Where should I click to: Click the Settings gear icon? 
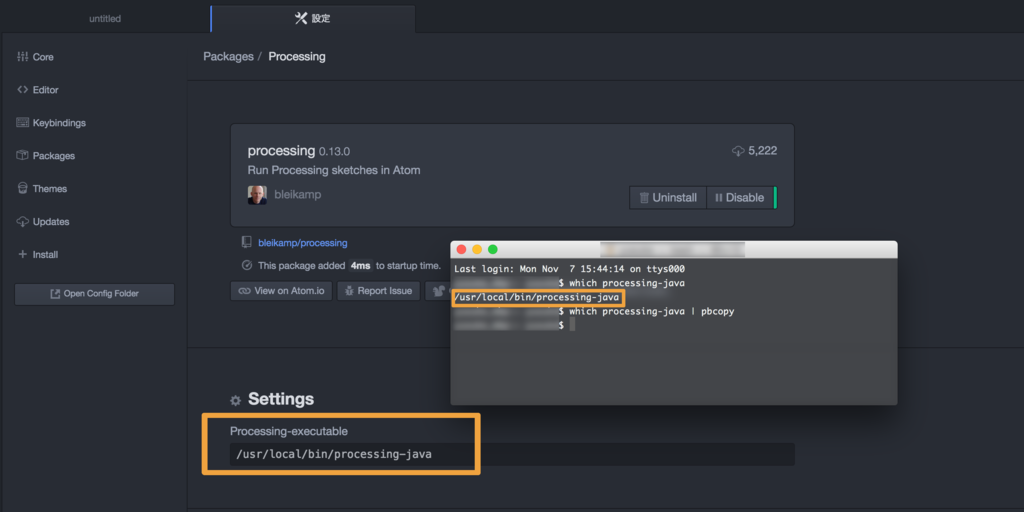[x=236, y=400]
